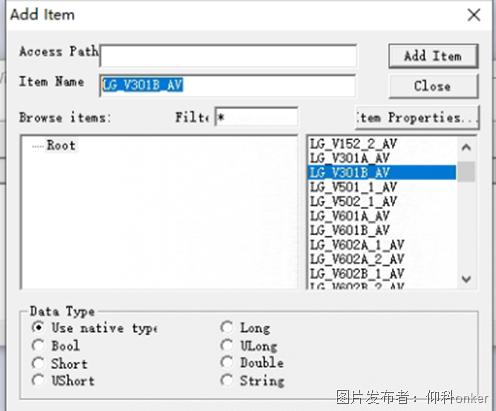Click the Filter text box

click(256, 117)
